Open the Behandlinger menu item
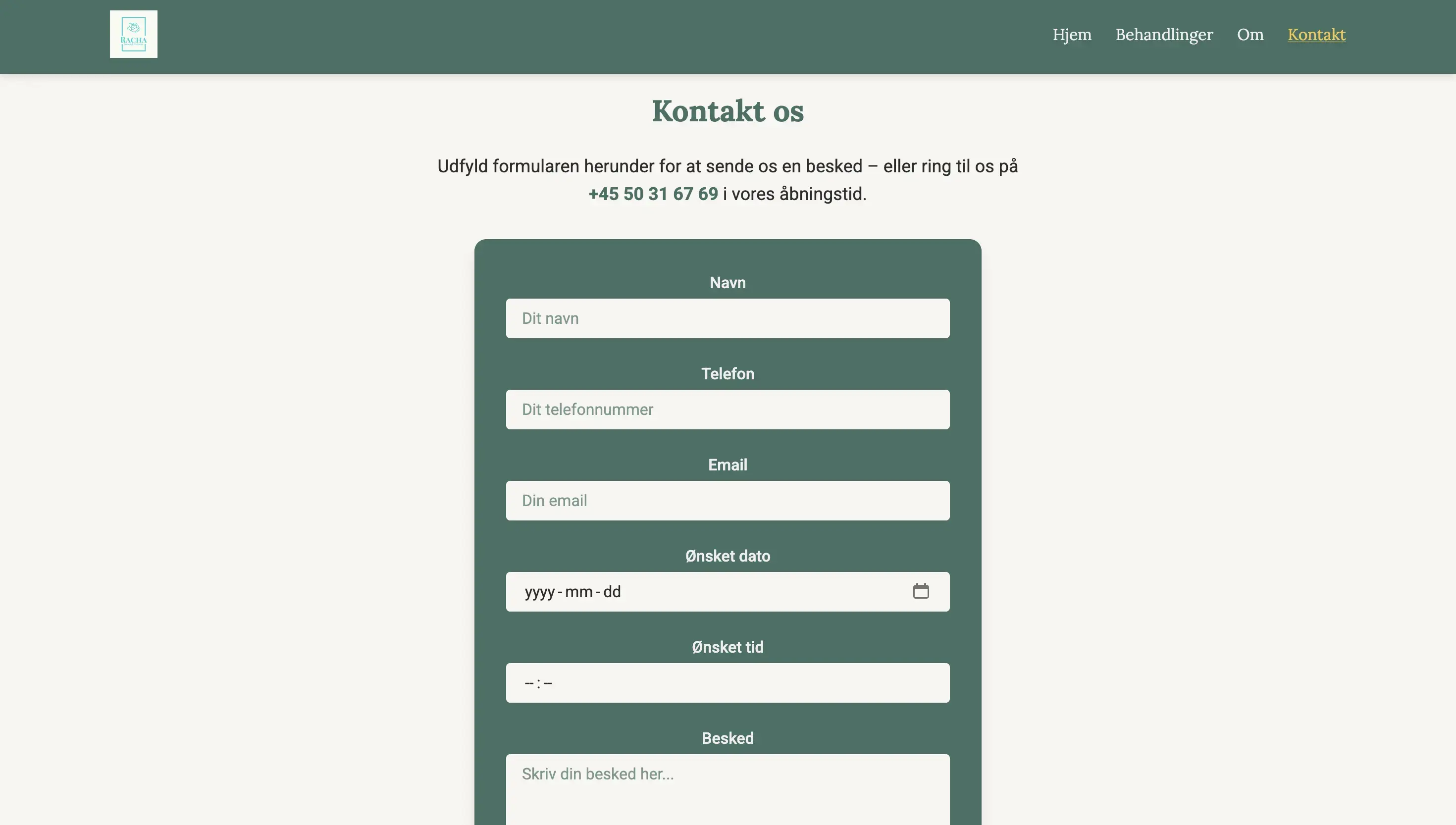Viewport: 1456px width, 825px height. [x=1164, y=35]
